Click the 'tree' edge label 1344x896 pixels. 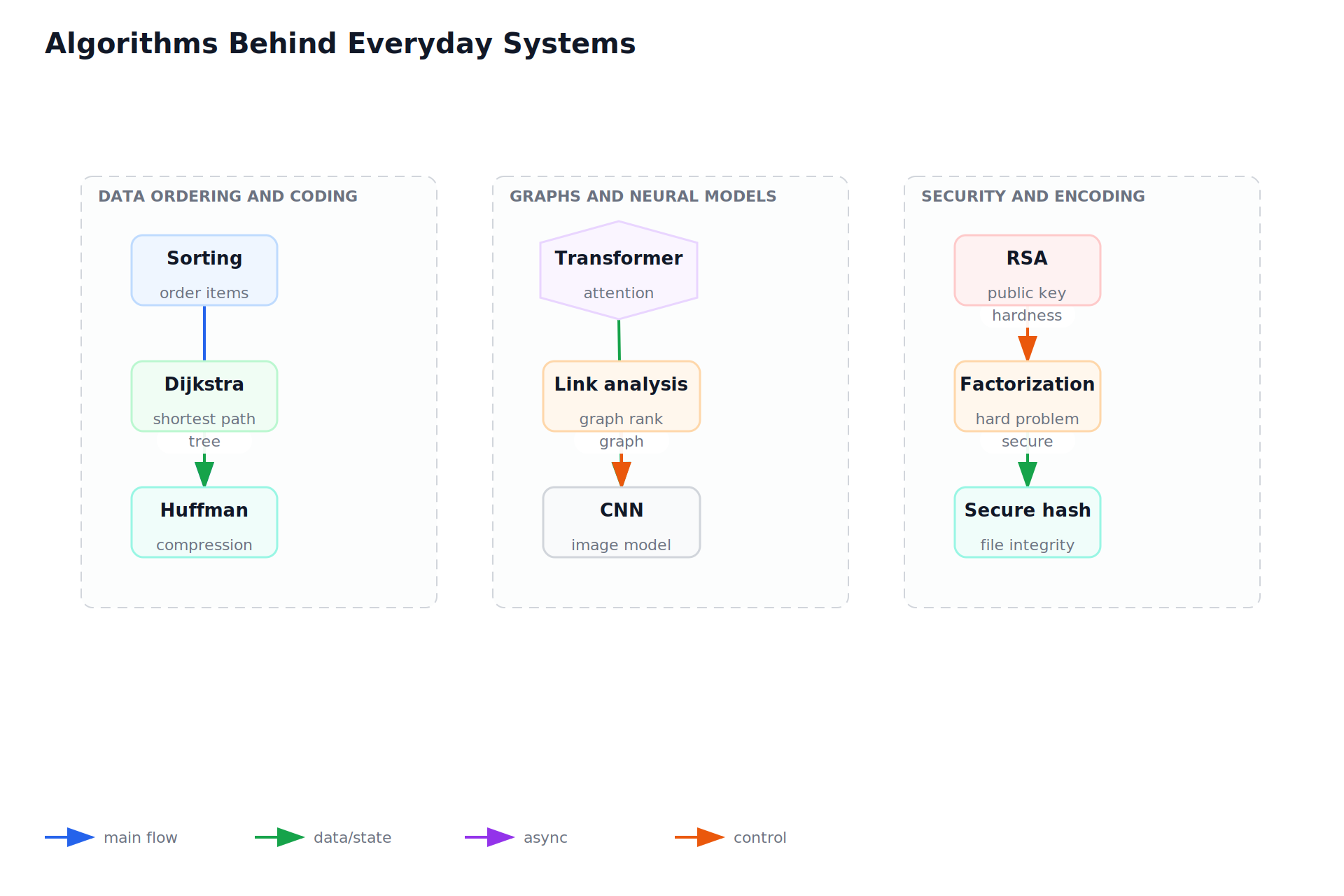point(204,442)
